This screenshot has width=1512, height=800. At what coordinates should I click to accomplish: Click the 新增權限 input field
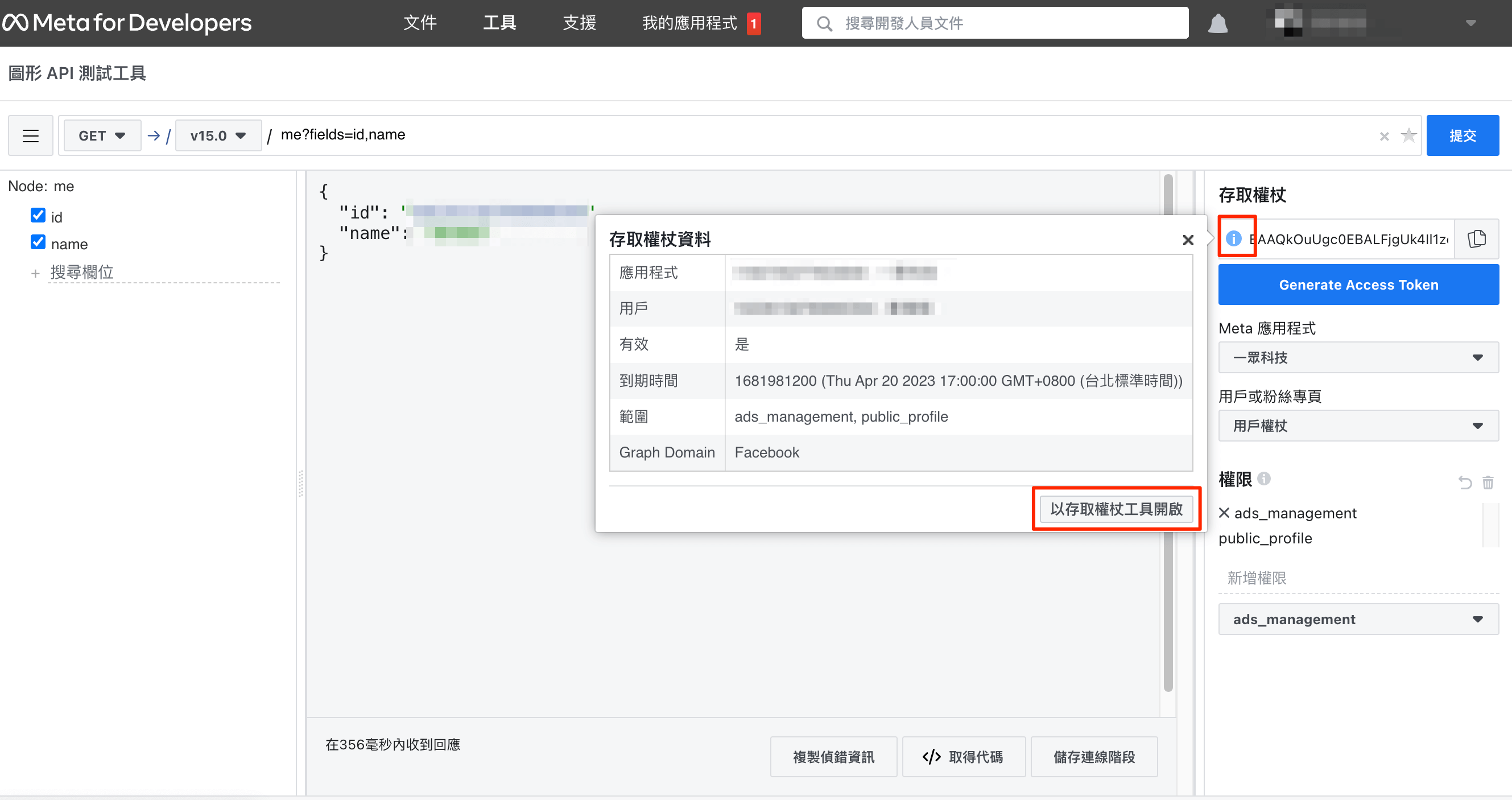(1358, 578)
